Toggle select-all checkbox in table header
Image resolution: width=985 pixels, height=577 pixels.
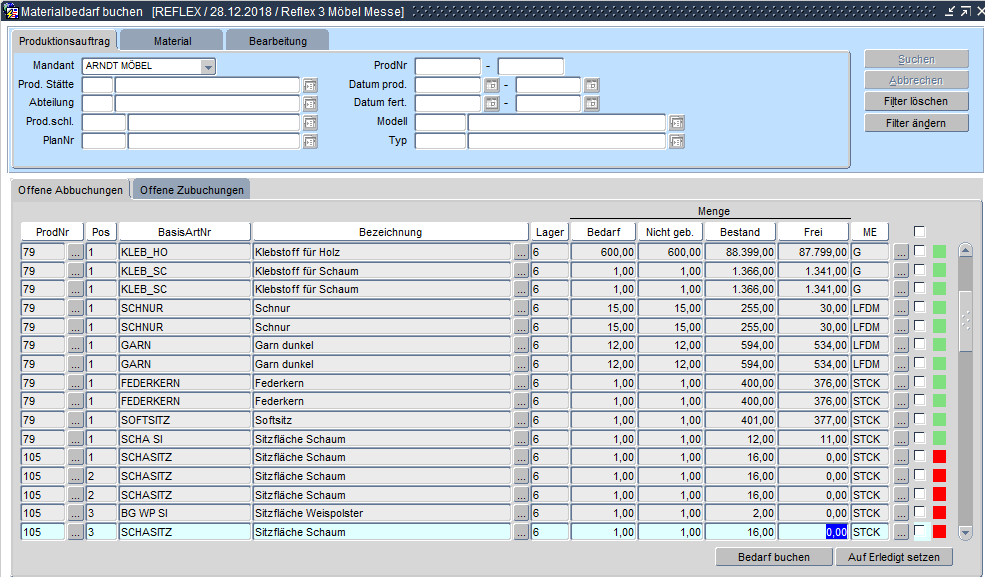coord(919,232)
